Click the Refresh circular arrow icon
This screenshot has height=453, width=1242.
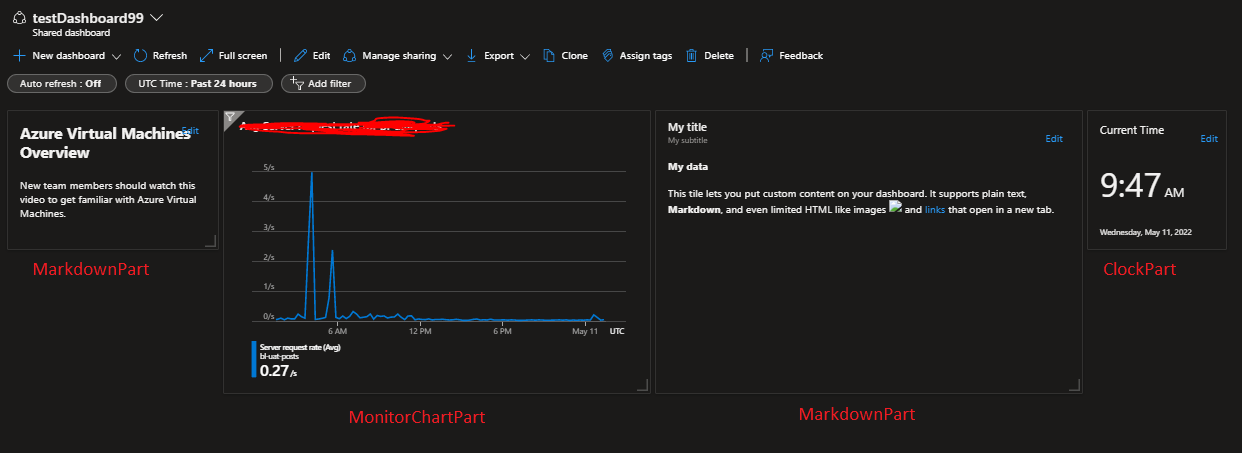(x=140, y=56)
